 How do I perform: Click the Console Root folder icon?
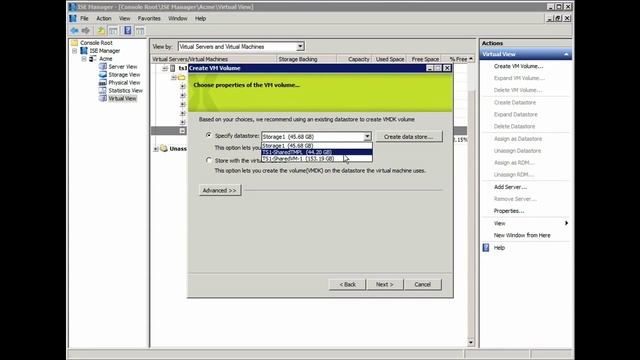[74, 42]
